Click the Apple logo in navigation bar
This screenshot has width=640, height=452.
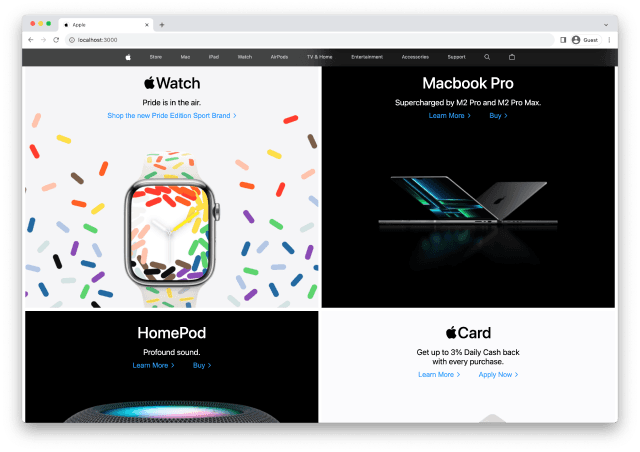[x=128, y=57]
